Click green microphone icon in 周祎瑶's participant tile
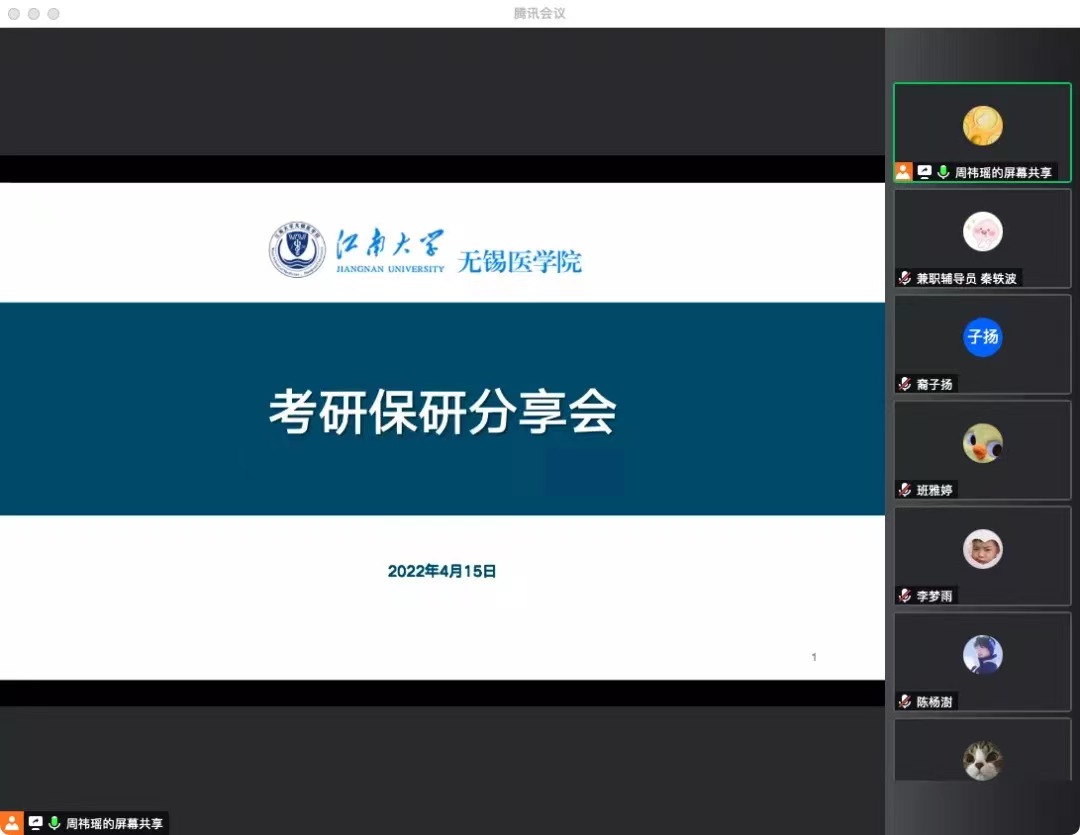Image resolution: width=1080 pixels, height=835 pixels. (x=943, y=172)
